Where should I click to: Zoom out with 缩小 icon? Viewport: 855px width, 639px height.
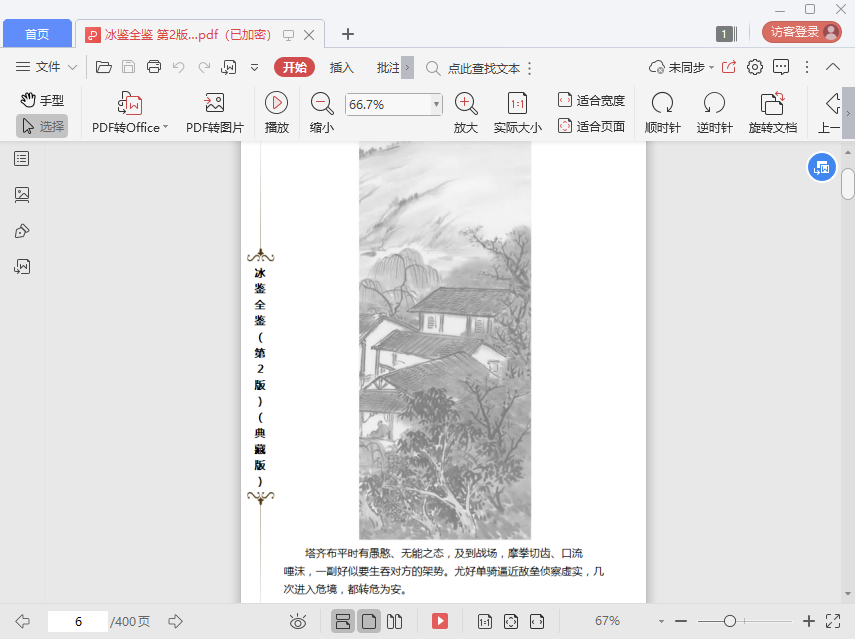click(x=322, y=113)
